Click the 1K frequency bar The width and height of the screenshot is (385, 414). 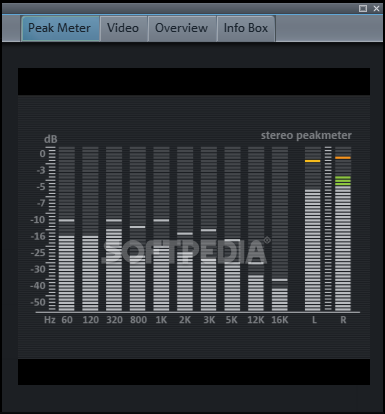tap(161, 229)
